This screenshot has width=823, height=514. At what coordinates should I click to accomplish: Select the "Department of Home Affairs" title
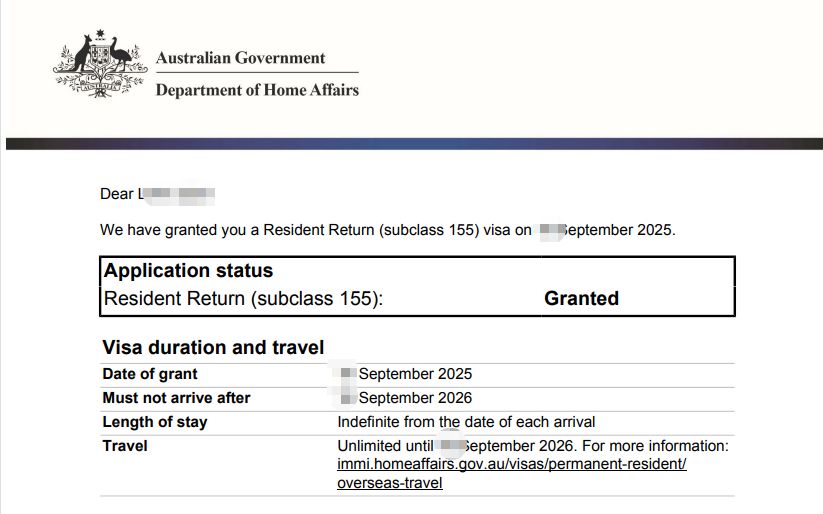pyautogui.click(x=257, y=90)
